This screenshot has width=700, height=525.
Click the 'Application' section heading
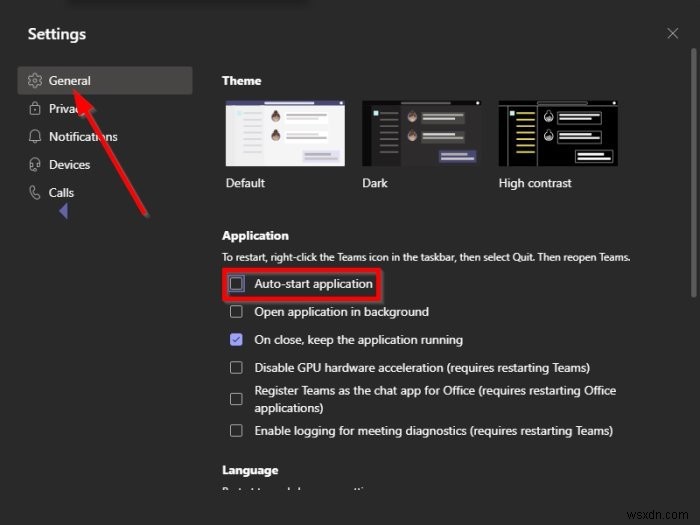tap(255, 236)
